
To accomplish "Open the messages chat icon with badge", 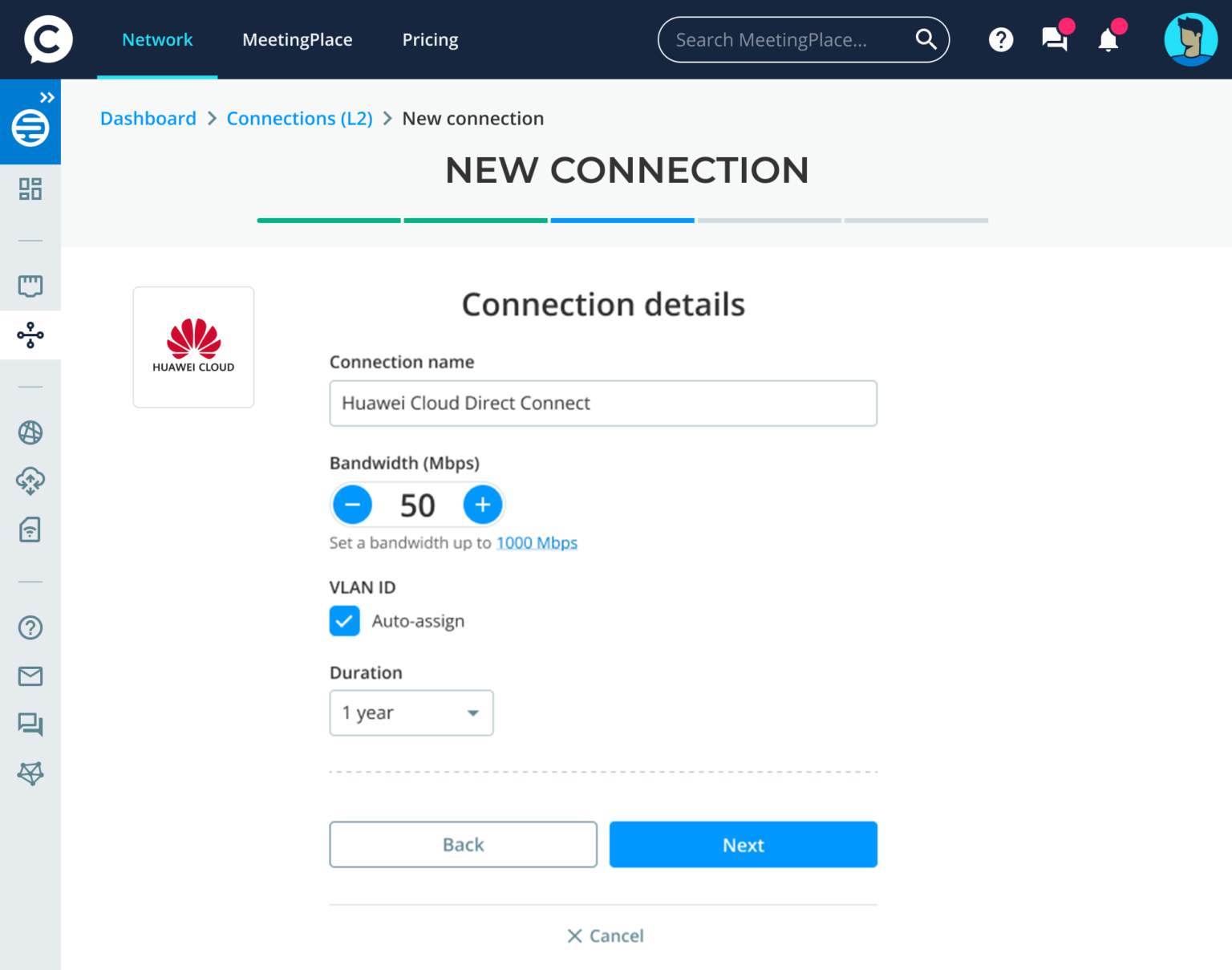I will tap(1054, 39).
